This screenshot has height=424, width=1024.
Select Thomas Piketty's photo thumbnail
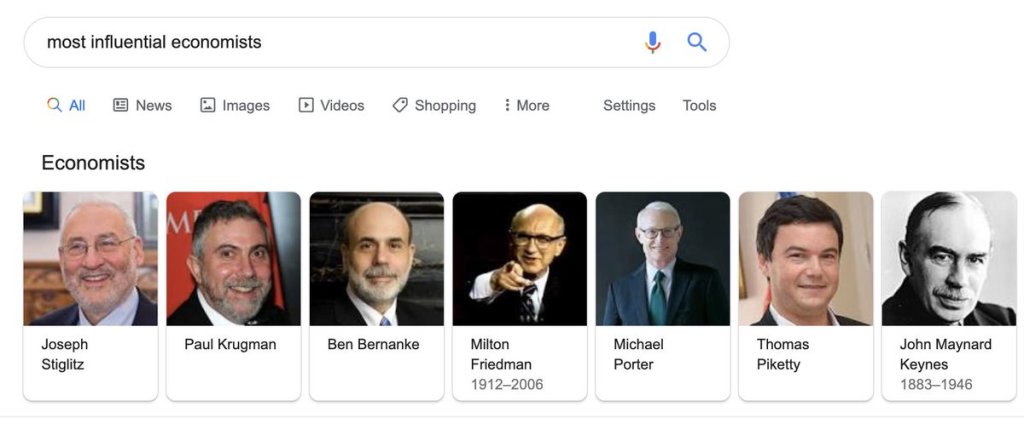click(x=805, y=258)
